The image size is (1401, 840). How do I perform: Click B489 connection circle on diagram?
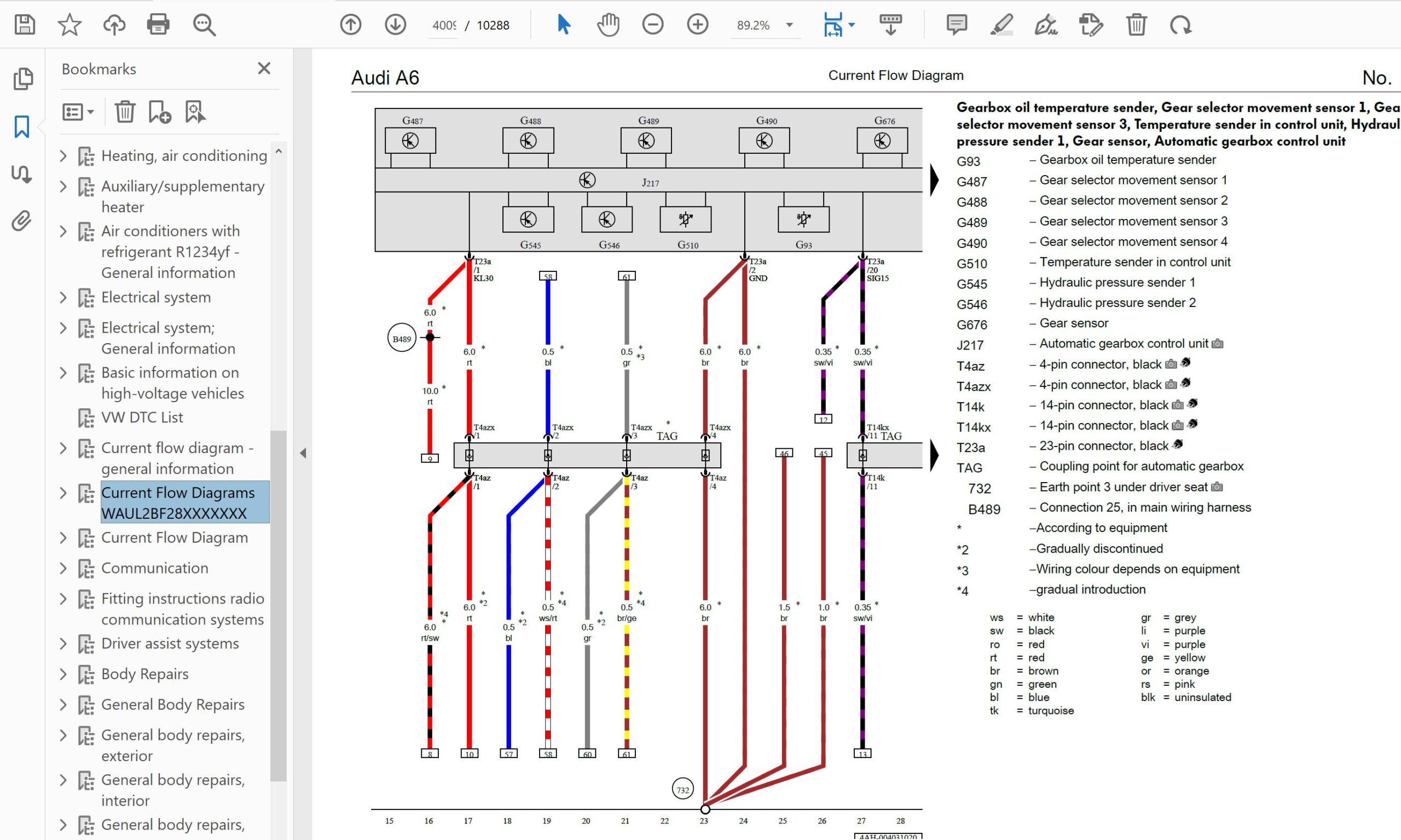click(x=401, y=339)
